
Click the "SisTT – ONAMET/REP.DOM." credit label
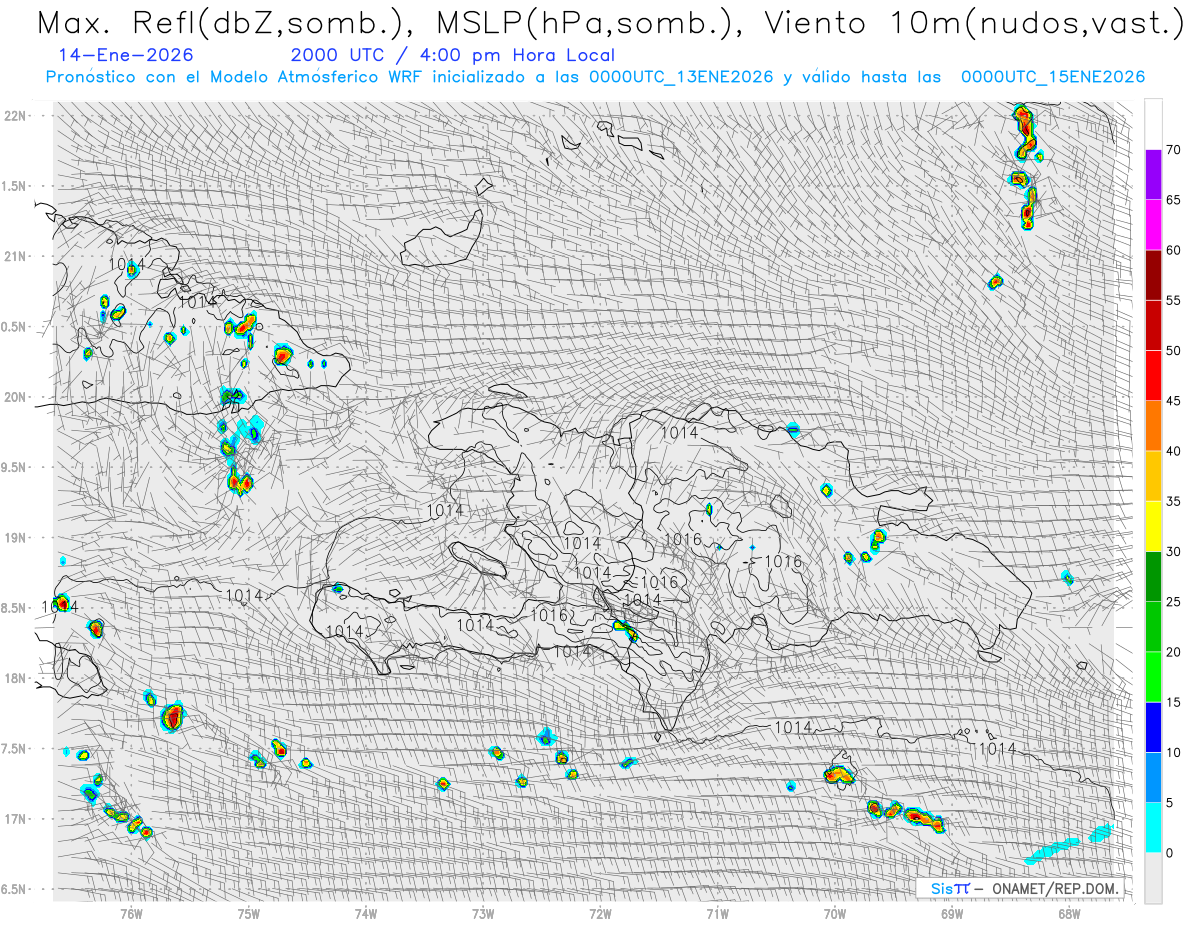pos(1025,888)
